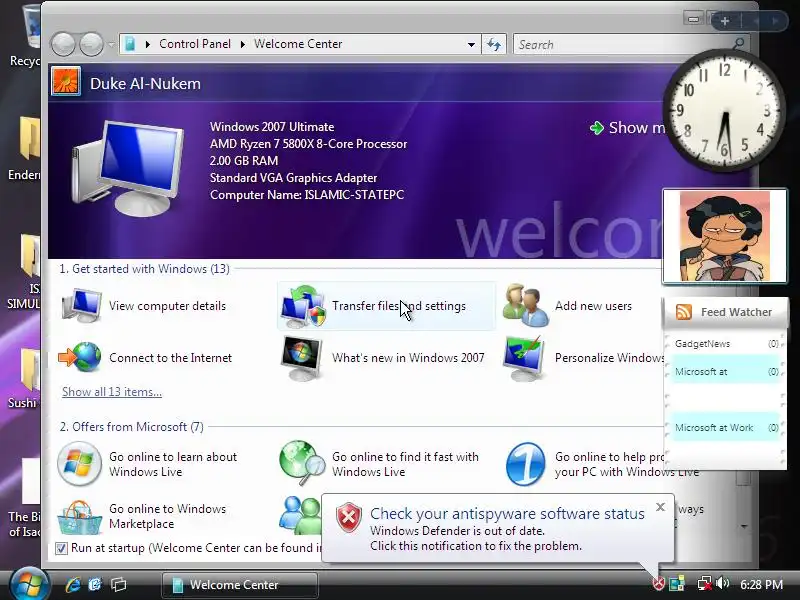
Task: Click the find it fast magnifier globe icon
Action: point(302,463)
